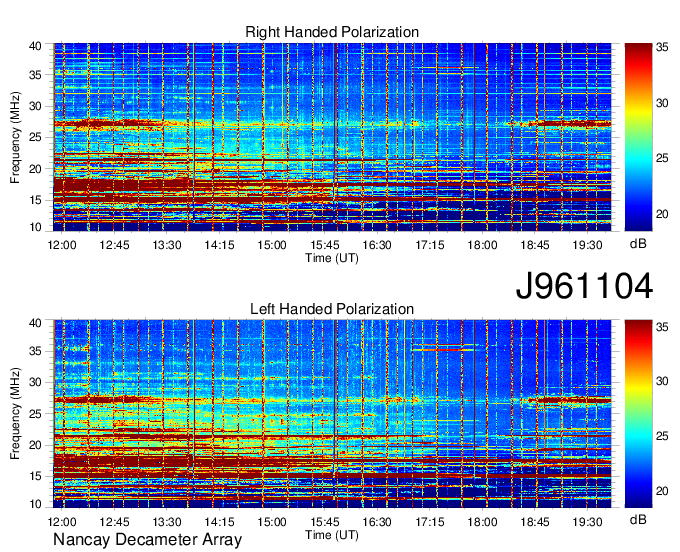Click 17:15 tick on right-handed plot time axis
Screen dimensions: 680x552
coord(430,245)
